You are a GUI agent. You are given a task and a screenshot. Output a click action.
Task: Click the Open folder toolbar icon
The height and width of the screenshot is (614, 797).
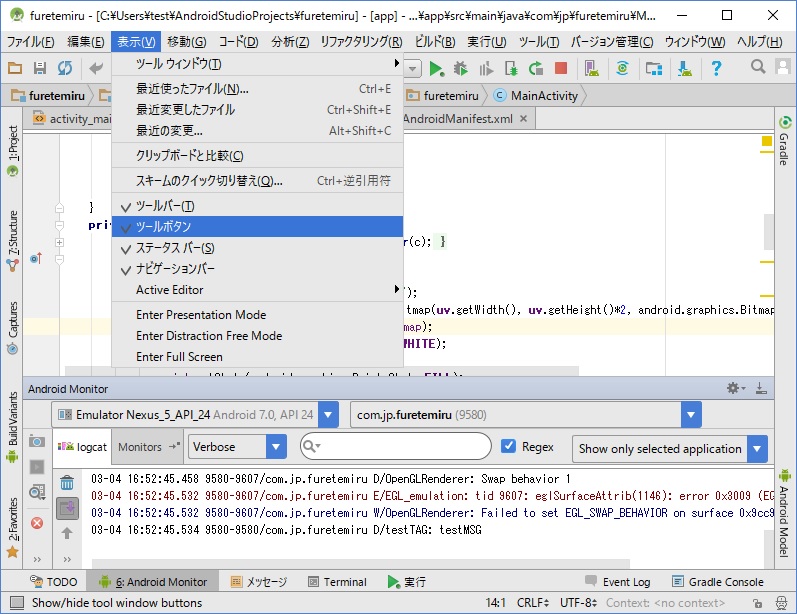15,68
